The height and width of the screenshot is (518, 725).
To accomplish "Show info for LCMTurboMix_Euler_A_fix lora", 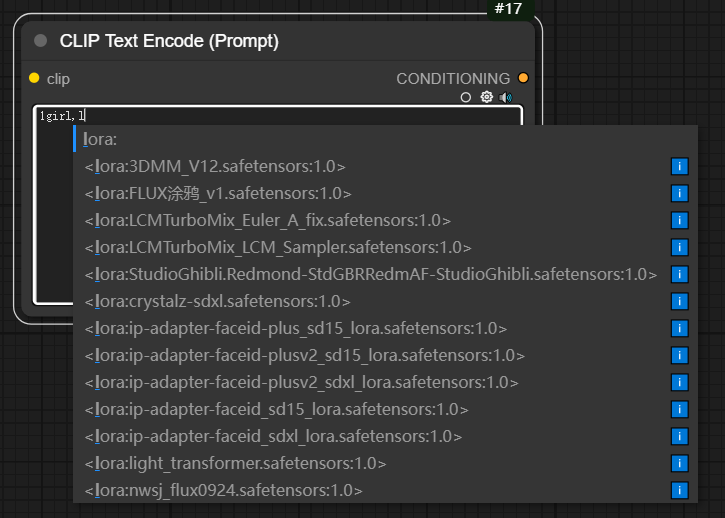I will pyautogui.click(x=680, y=220).
